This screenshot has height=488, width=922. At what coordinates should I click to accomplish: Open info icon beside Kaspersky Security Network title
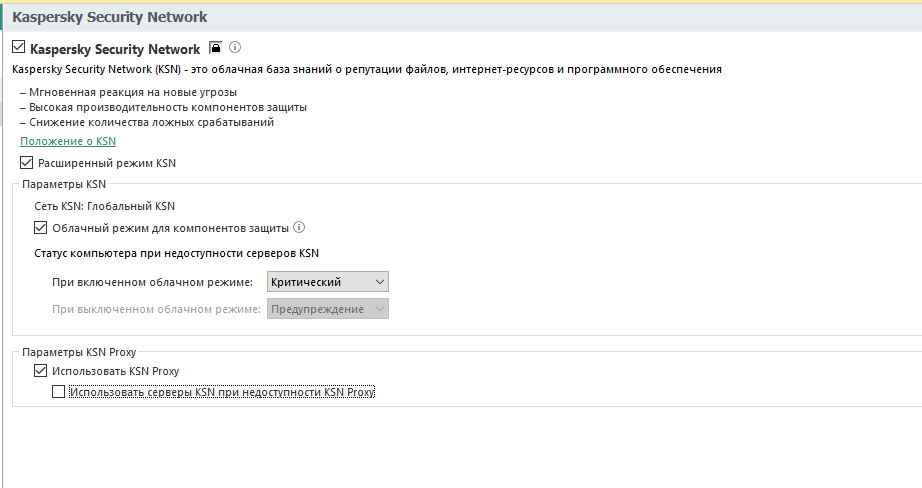click(235, 47)
